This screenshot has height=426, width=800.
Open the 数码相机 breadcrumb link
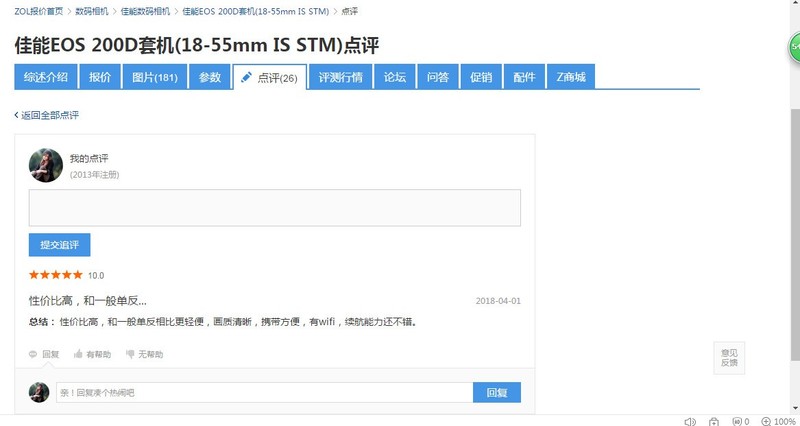(x=92, y=11)
